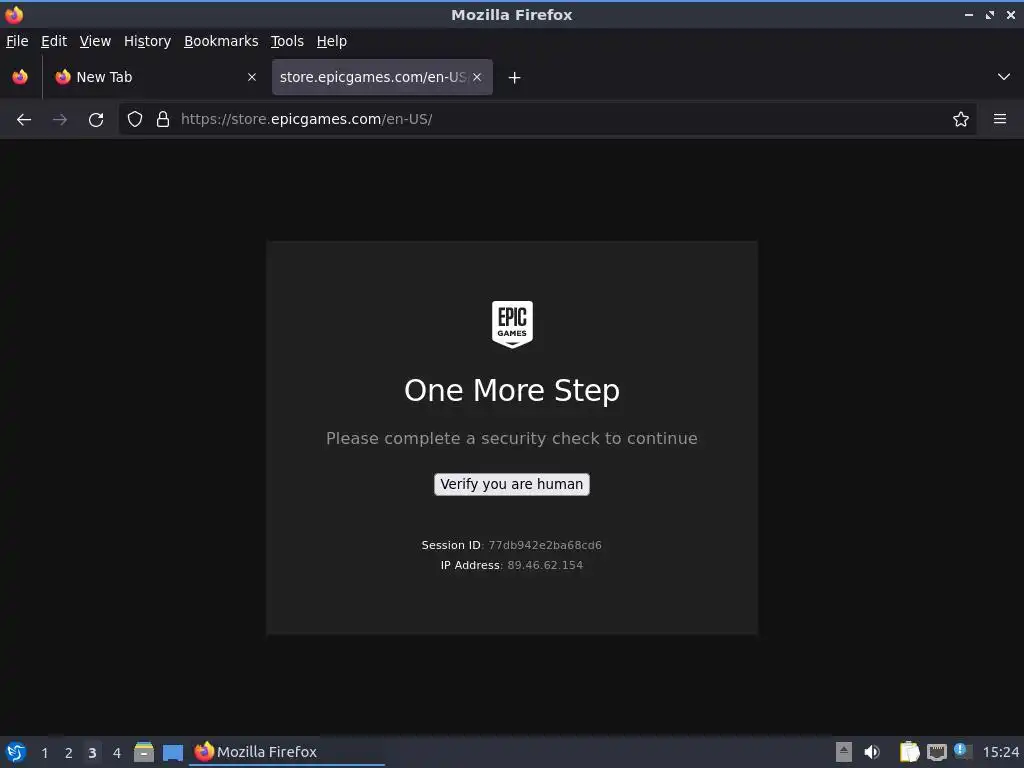Open the volume speaker tray icon
The height and width of the screenshot is (768, 1024).
[872, 752]
